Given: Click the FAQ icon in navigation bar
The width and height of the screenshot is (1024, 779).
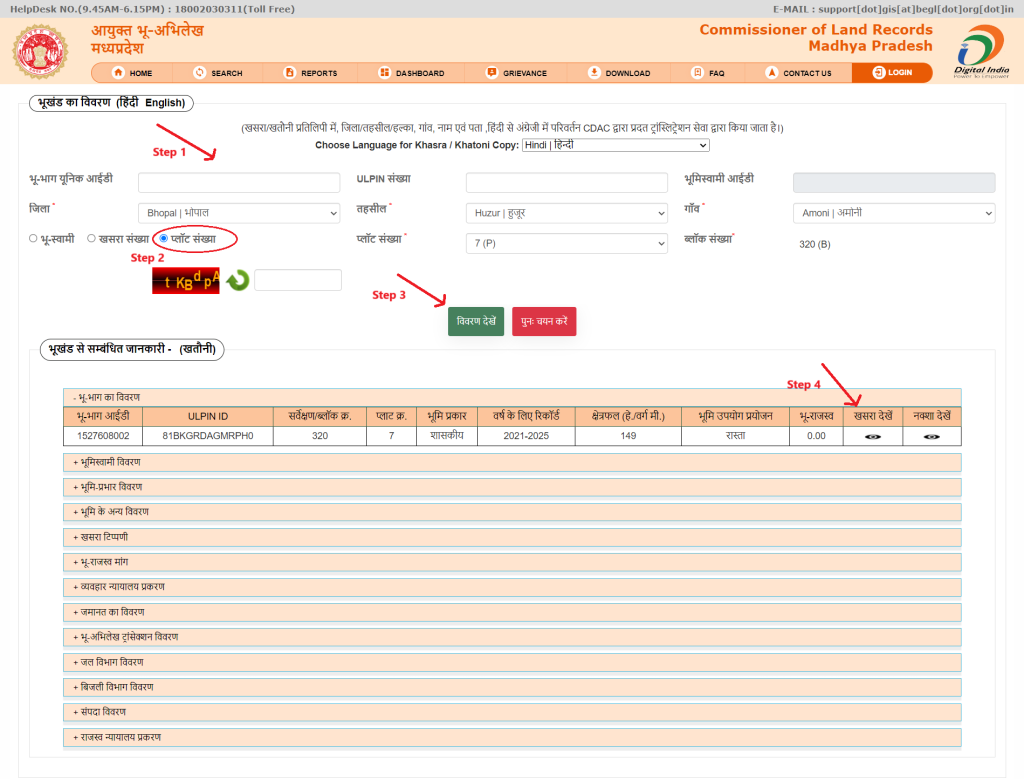Looking at the screenshot, I should pos(698,73).
